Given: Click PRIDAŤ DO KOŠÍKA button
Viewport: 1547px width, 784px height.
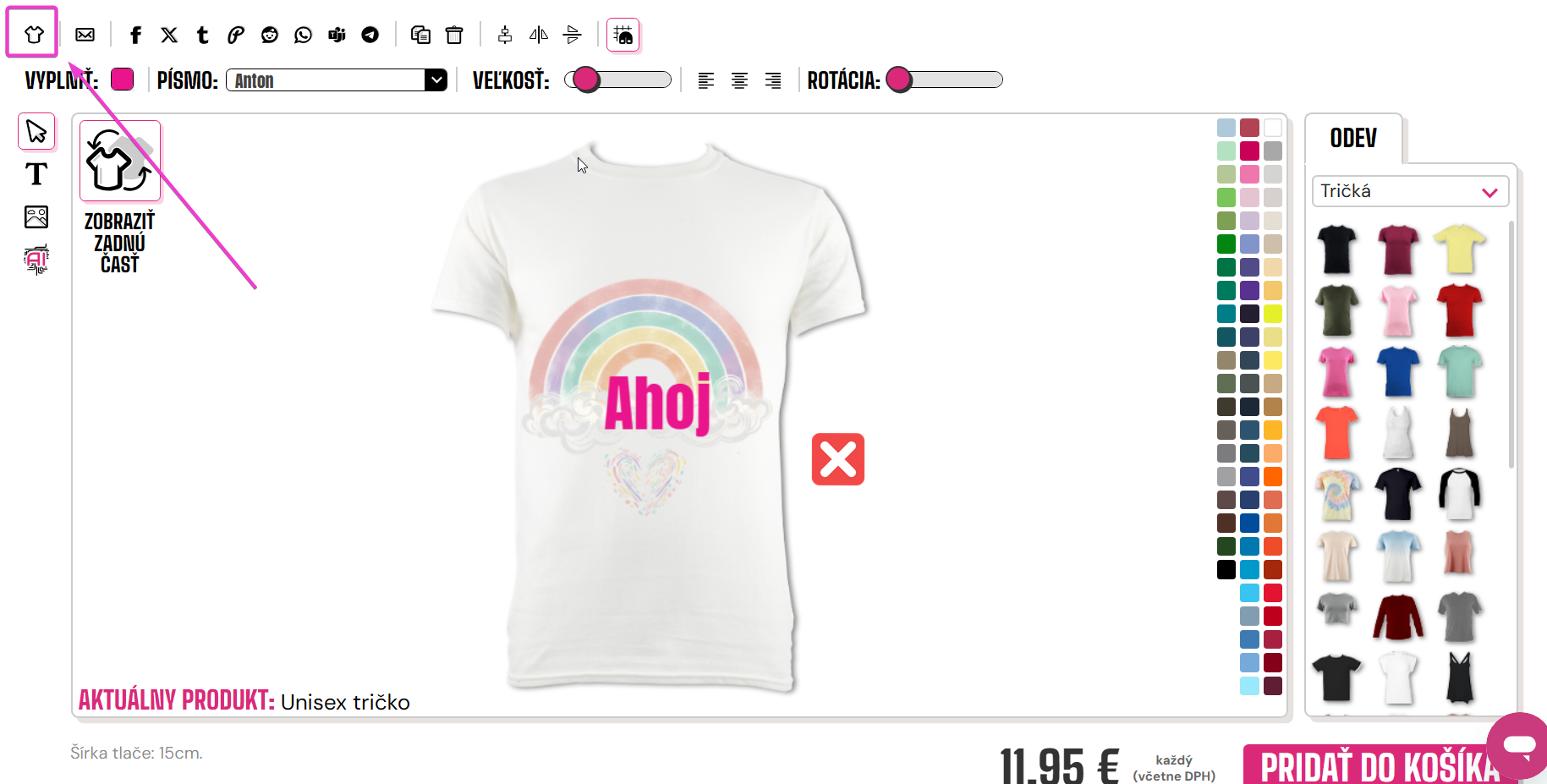Looking at the screenshot, I should [x=1380, y=765].
